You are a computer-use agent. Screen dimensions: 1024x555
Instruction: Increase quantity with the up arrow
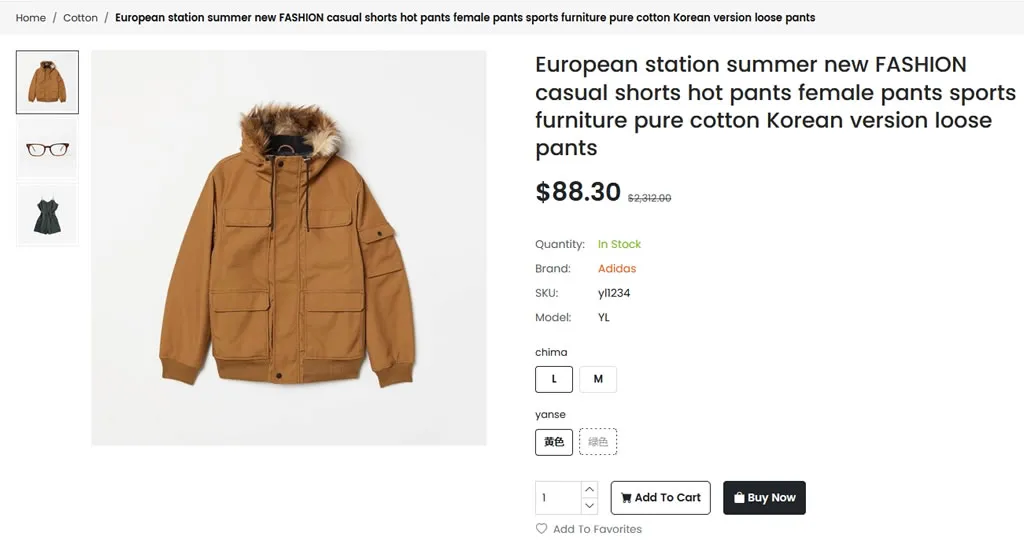tap(590, 489)
